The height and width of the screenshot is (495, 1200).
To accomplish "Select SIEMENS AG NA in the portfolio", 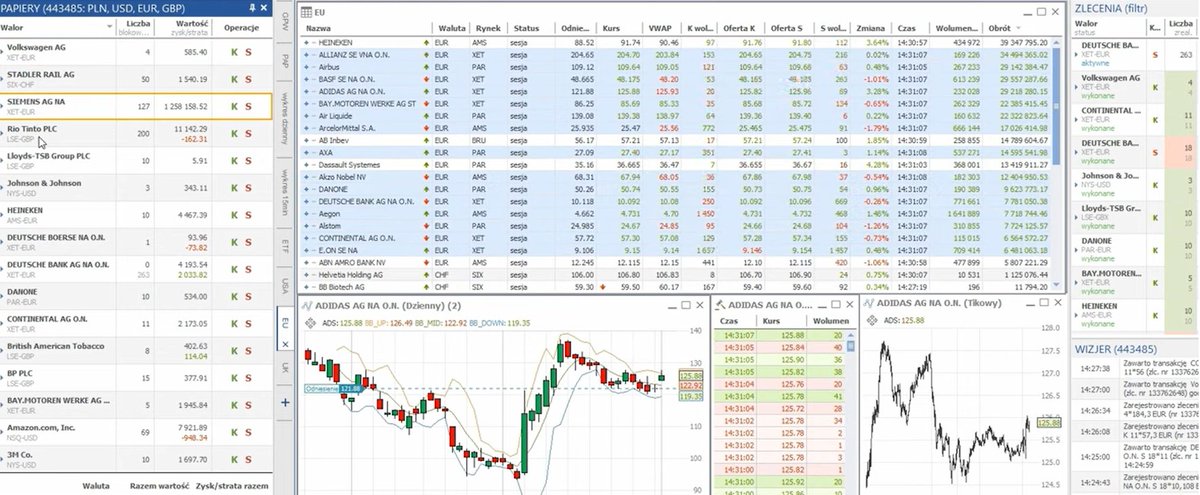I will 135,105.
